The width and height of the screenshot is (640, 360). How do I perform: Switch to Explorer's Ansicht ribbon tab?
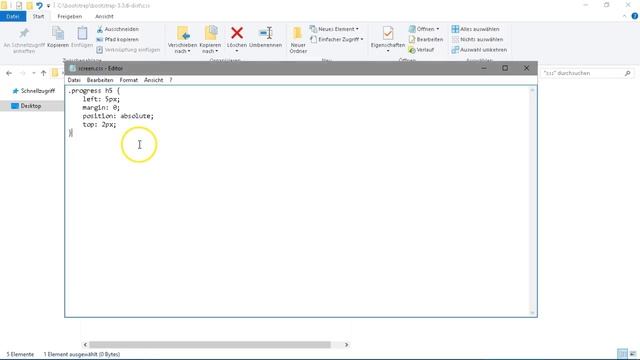(x=104, y=16)
